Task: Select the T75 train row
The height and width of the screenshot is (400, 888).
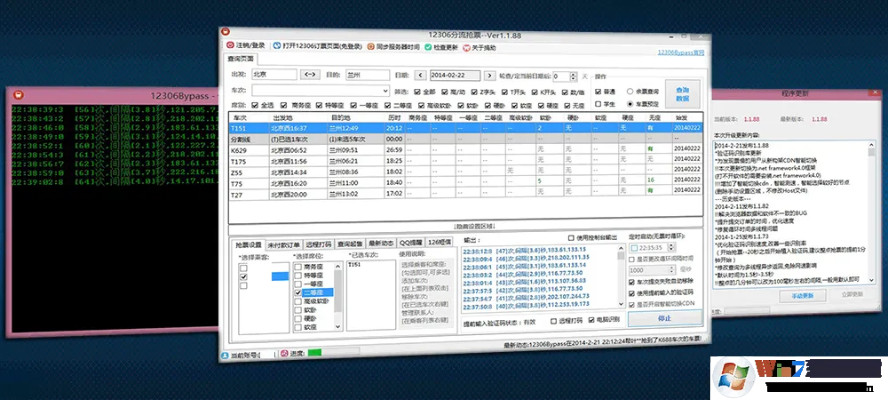Action: coord(466,182)
